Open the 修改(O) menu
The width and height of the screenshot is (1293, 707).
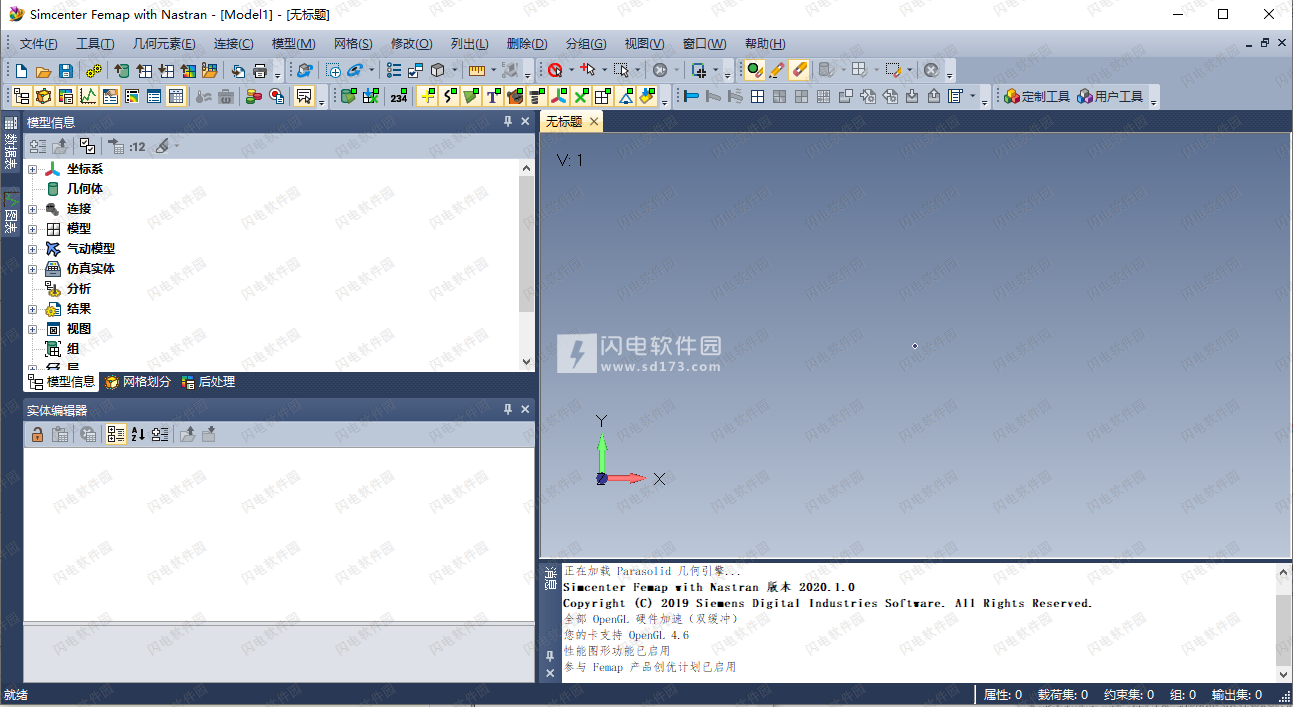(x=411, y=44)
